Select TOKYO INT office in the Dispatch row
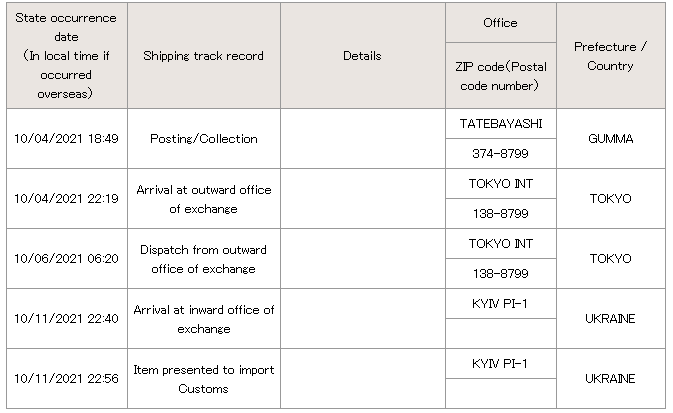This screenshot has height=413, width=673. tap(500, 243)
